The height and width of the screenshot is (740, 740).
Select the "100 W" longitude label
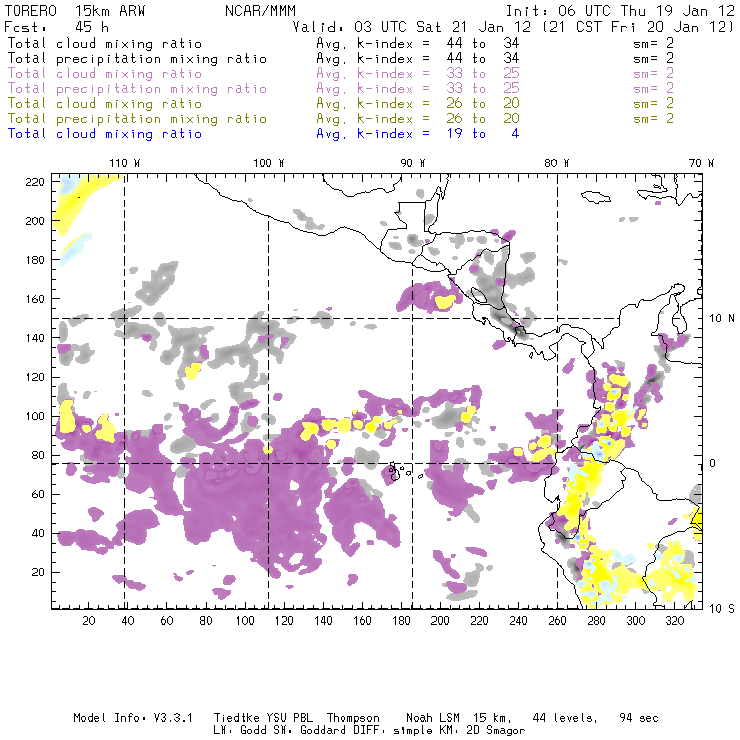[x=269, y=163]
